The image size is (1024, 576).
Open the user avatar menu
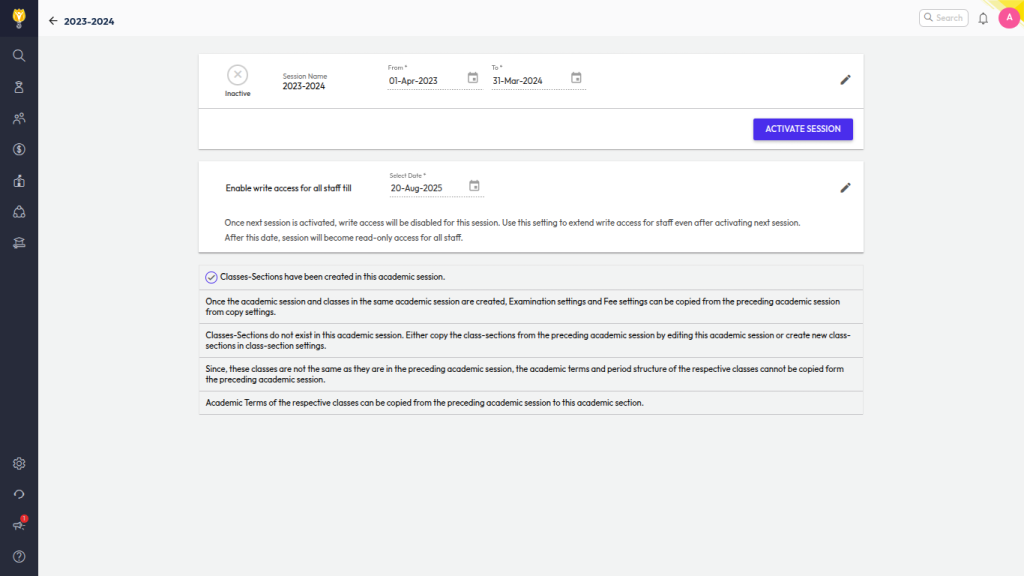pyautogui.click(x=1008, y=18)
